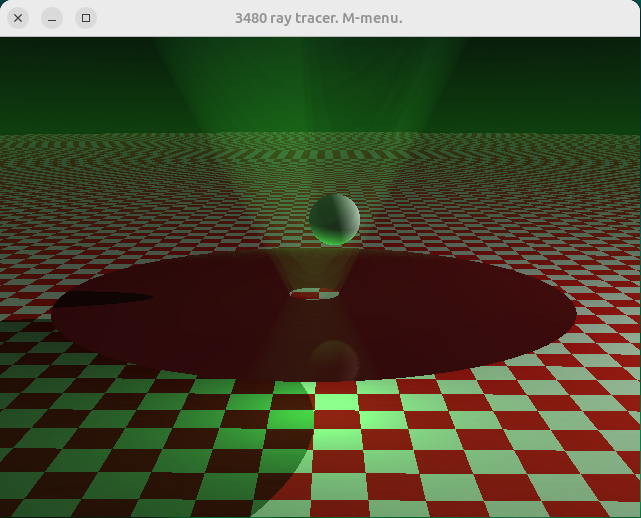Close the ray tracer window
The width and height of the screenshot is (641, 518).
click(x=18, y=18)
